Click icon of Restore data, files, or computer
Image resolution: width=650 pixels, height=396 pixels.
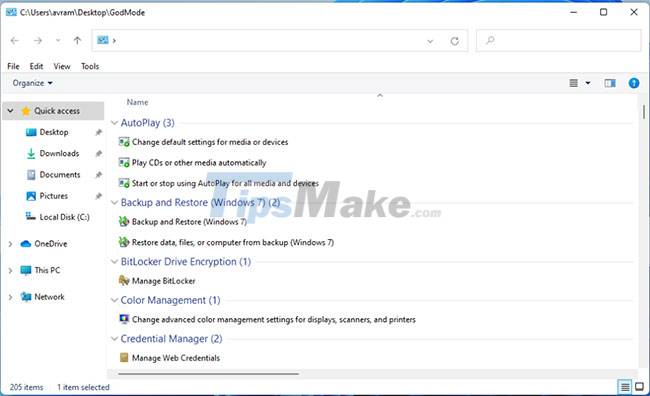tap(124, 242)
